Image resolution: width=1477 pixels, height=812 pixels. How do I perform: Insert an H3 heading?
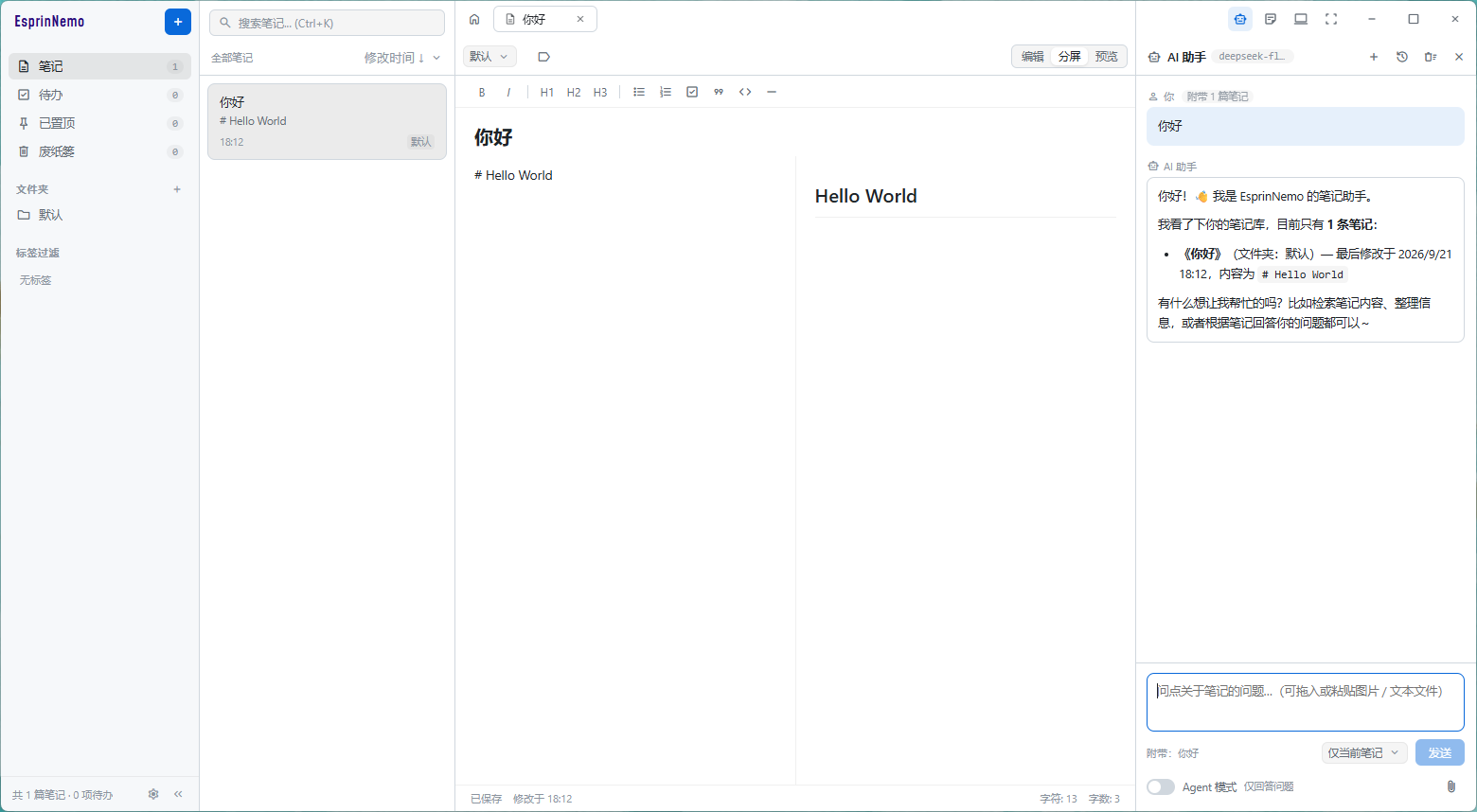(x=600, y=92)
